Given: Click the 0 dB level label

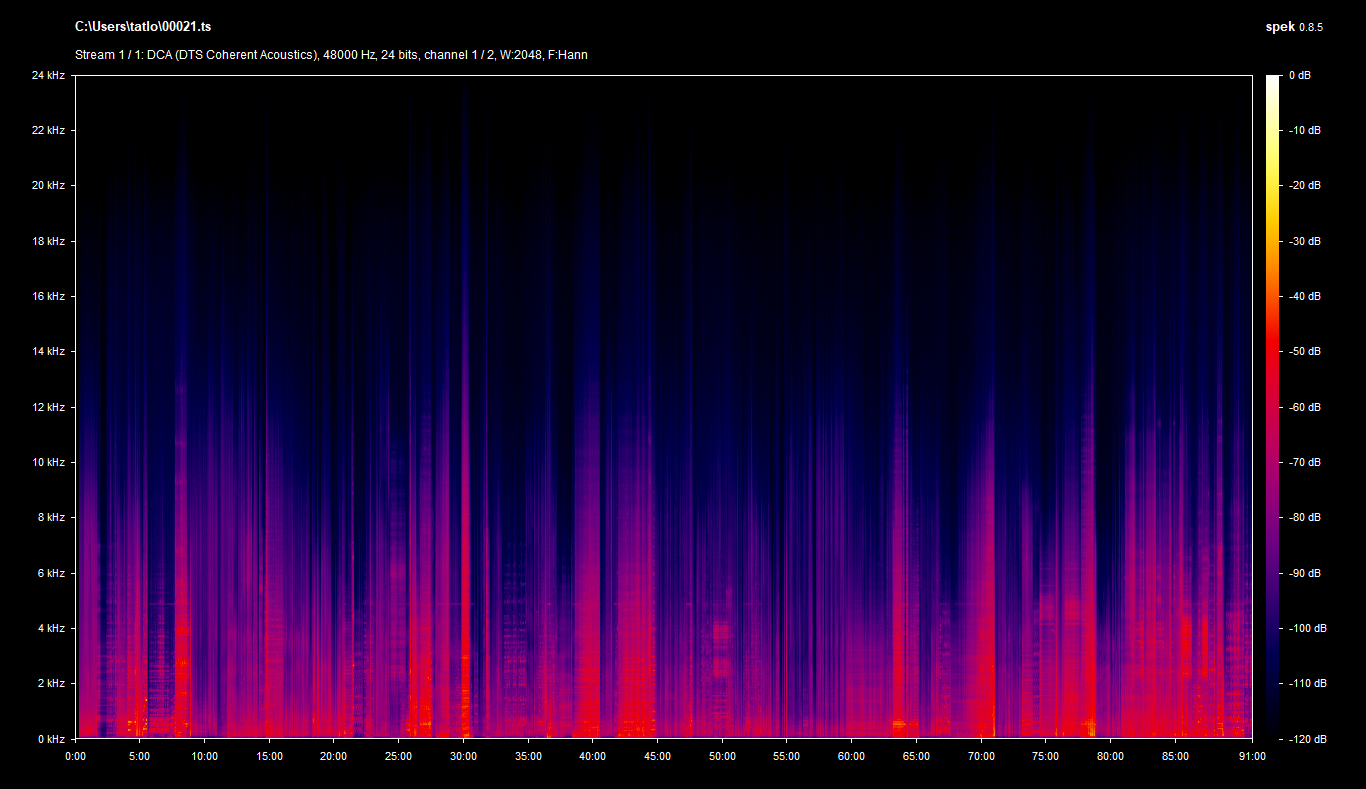Looking at the screenshot, I should click(x=1299, y=76).
